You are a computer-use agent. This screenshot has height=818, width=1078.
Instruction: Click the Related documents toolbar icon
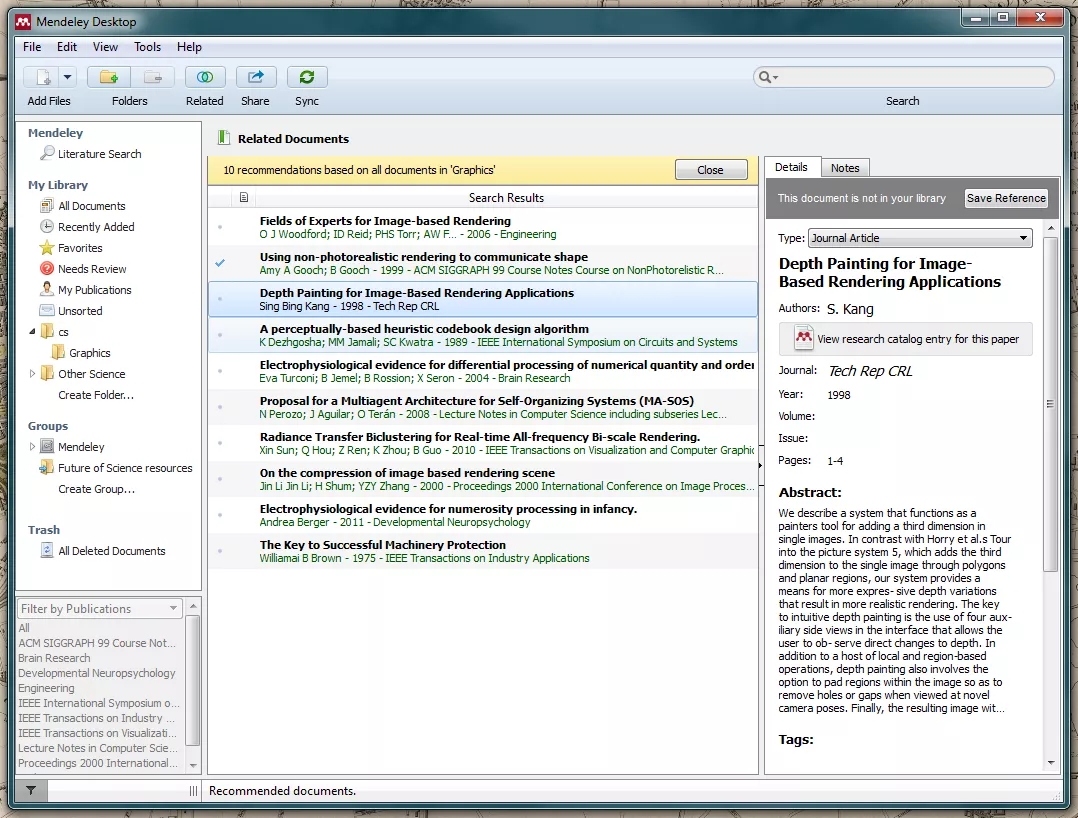(205, 77)
